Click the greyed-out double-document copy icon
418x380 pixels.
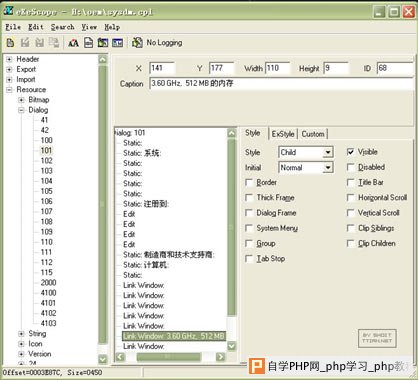[x=54, y=43]
